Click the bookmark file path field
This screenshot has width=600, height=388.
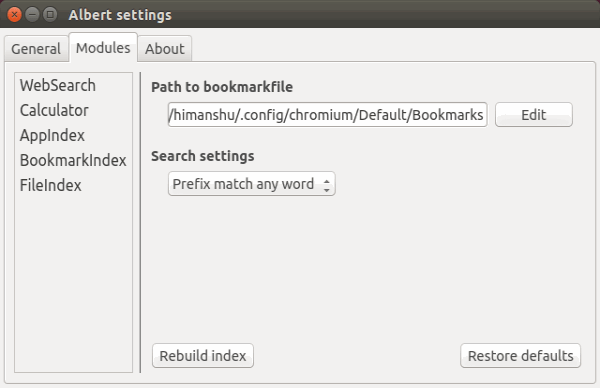pos(328,114)
